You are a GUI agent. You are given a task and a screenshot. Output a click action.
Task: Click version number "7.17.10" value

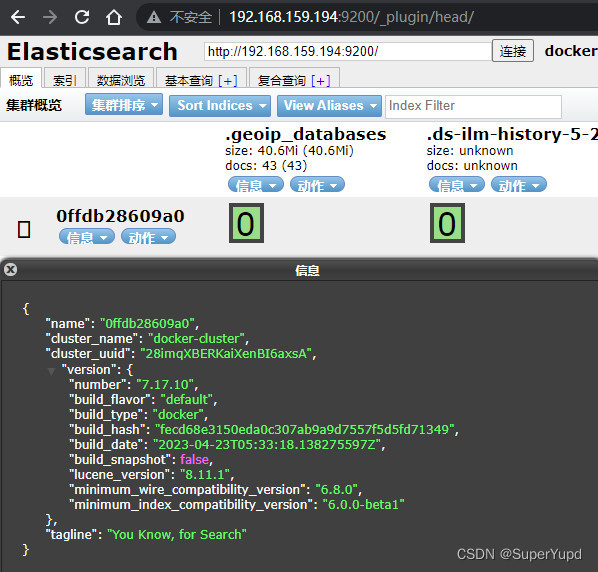point(165,384)
